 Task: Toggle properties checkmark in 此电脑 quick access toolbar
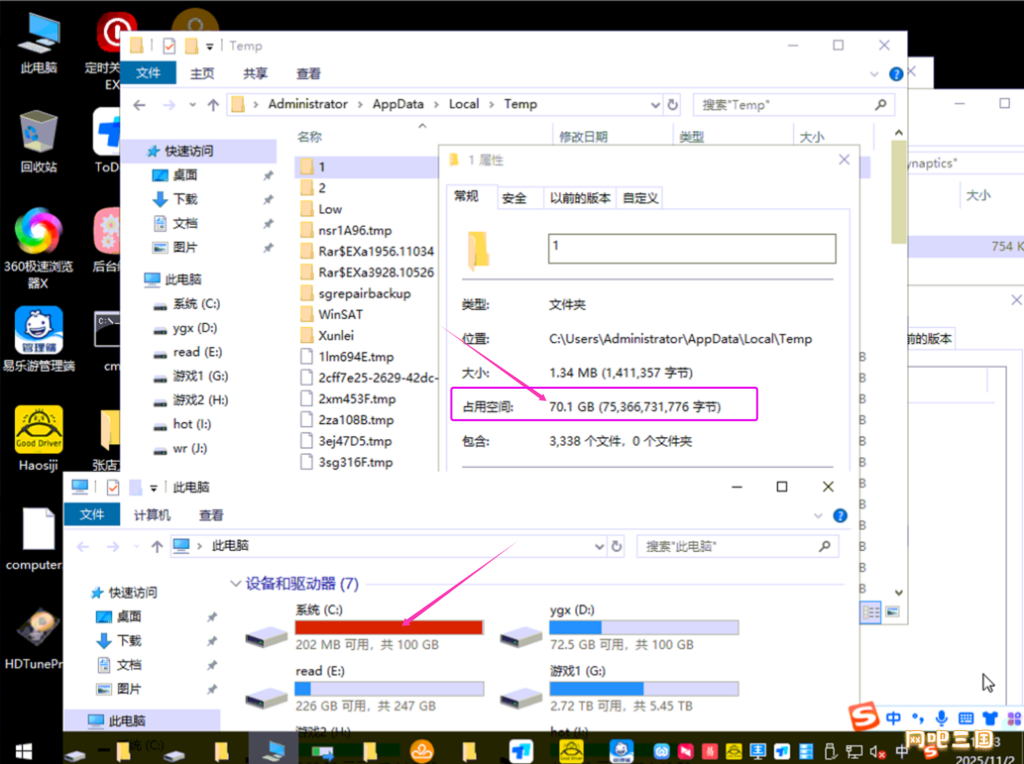(x=112, y=487)
